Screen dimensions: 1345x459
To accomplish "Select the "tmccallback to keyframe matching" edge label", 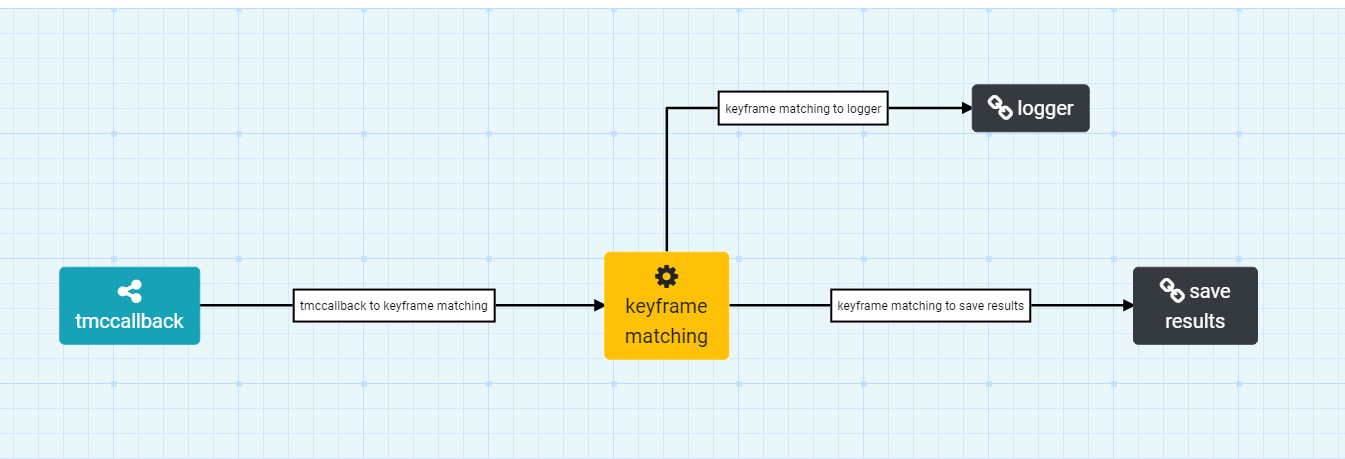I will 394,306.
